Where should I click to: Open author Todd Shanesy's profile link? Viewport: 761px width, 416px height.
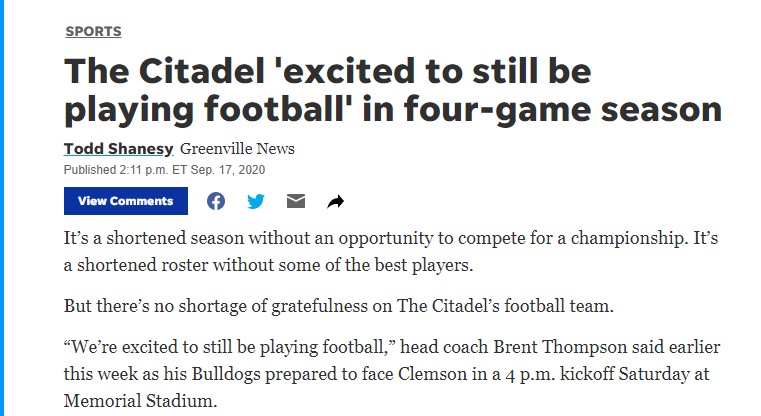pyautogui.click(x=118, y=149)
